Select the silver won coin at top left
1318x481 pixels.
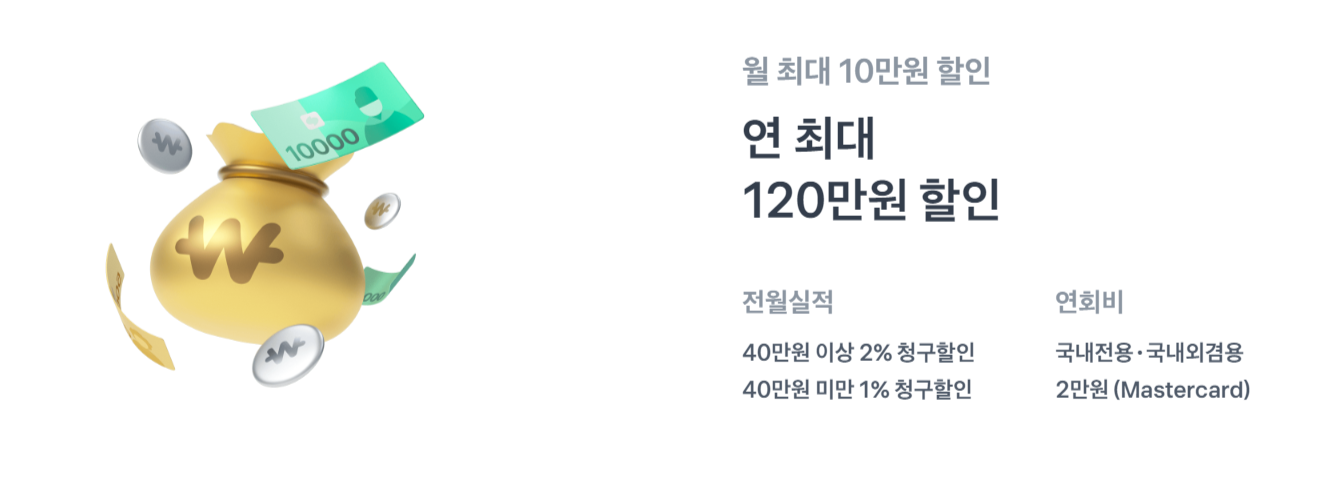point(163,144)
